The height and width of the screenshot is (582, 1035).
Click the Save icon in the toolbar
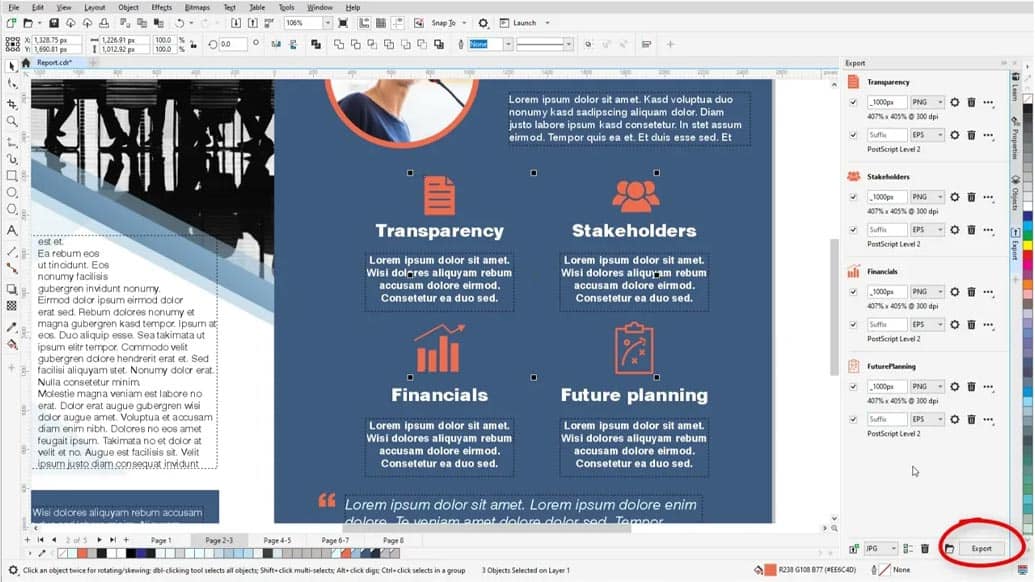point(52,23)
